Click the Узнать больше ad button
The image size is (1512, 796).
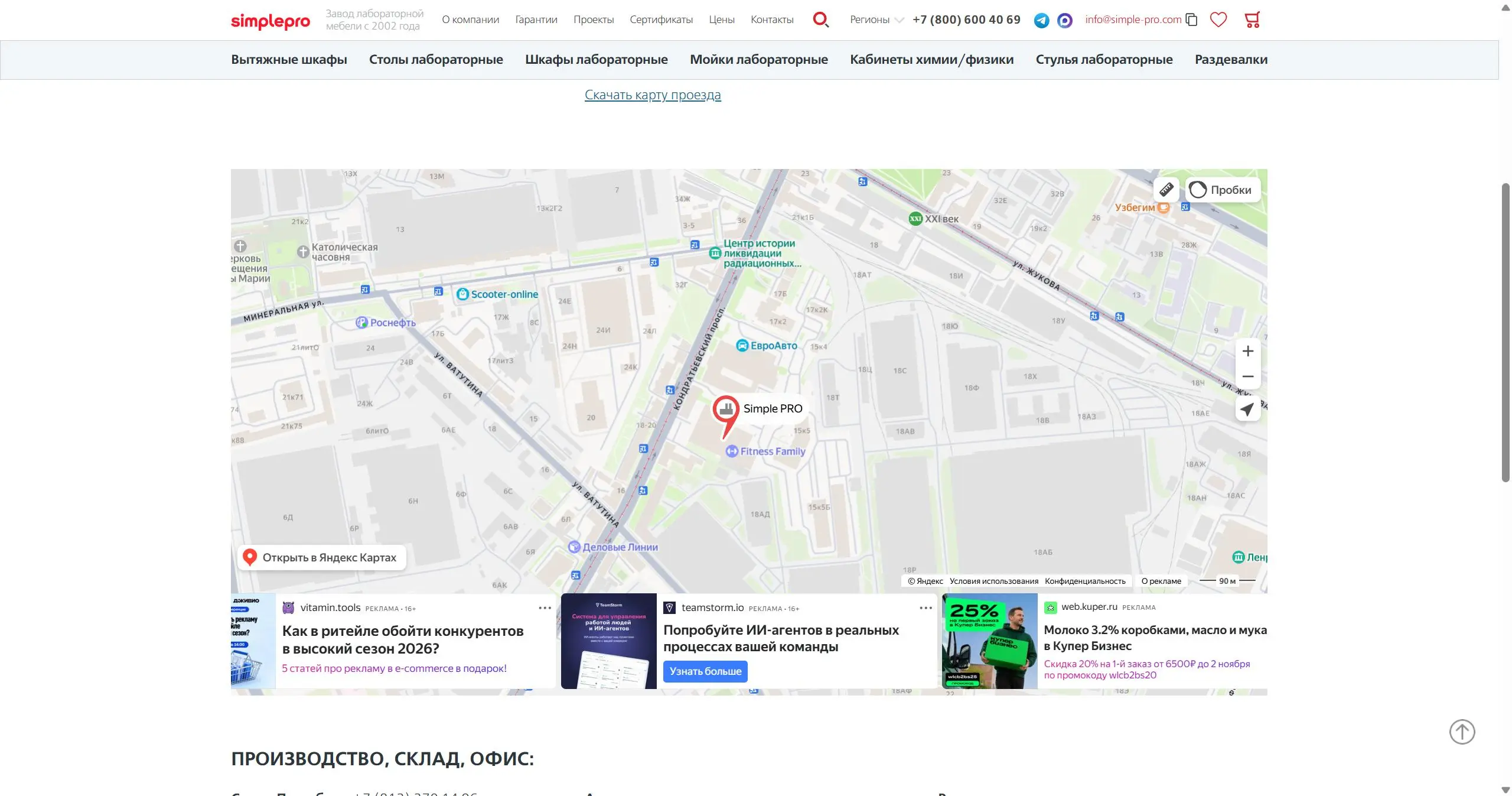(705, 671)
